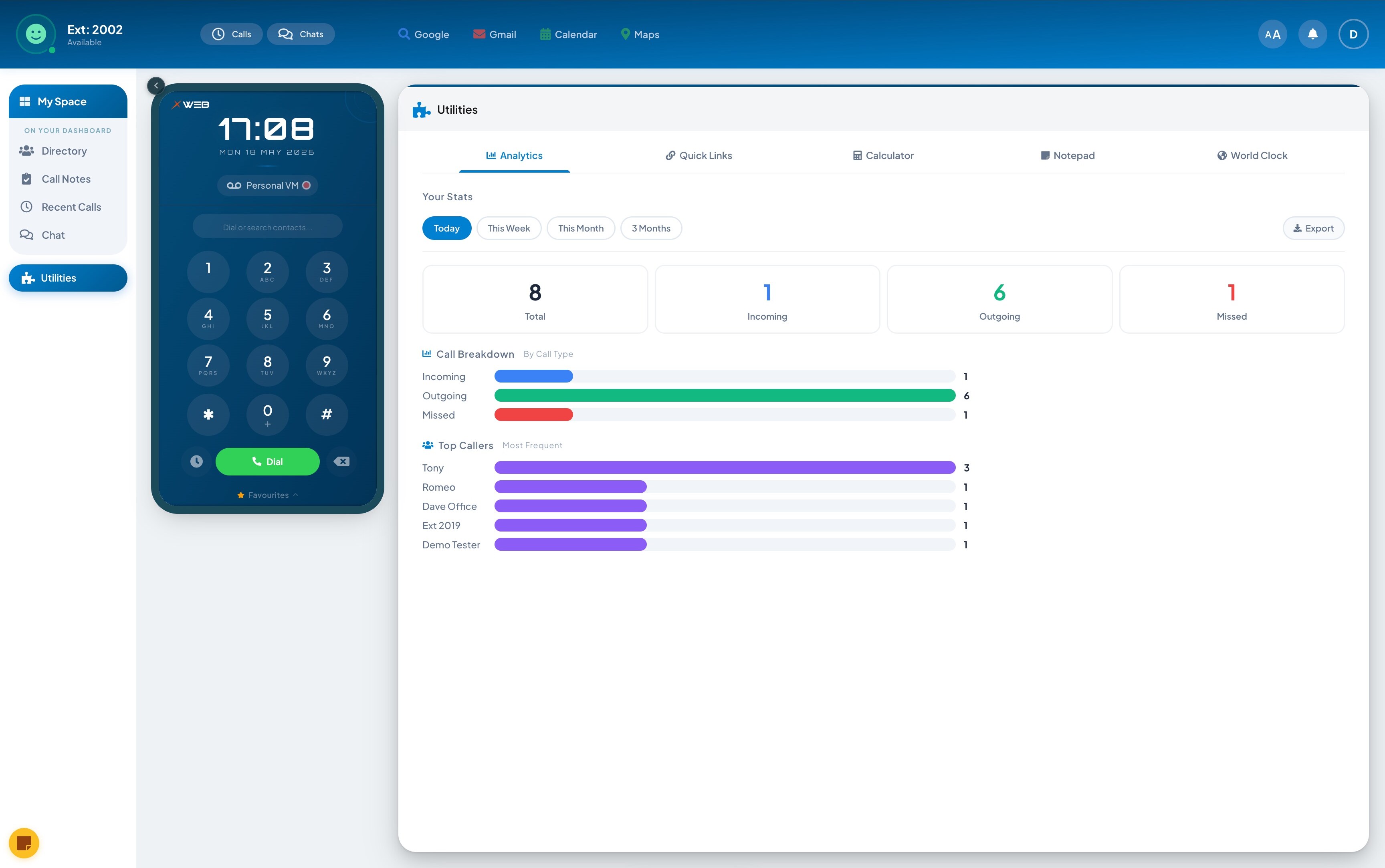The height and width of the screenshot is (868, 1385).
Task: Switch to the Analytics tab
Action: [515, 155]
